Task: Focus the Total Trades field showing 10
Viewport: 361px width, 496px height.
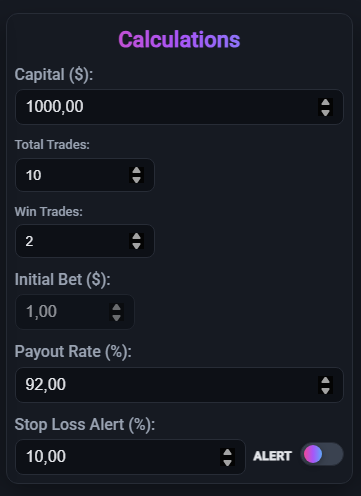Action: tap(85, 175)
